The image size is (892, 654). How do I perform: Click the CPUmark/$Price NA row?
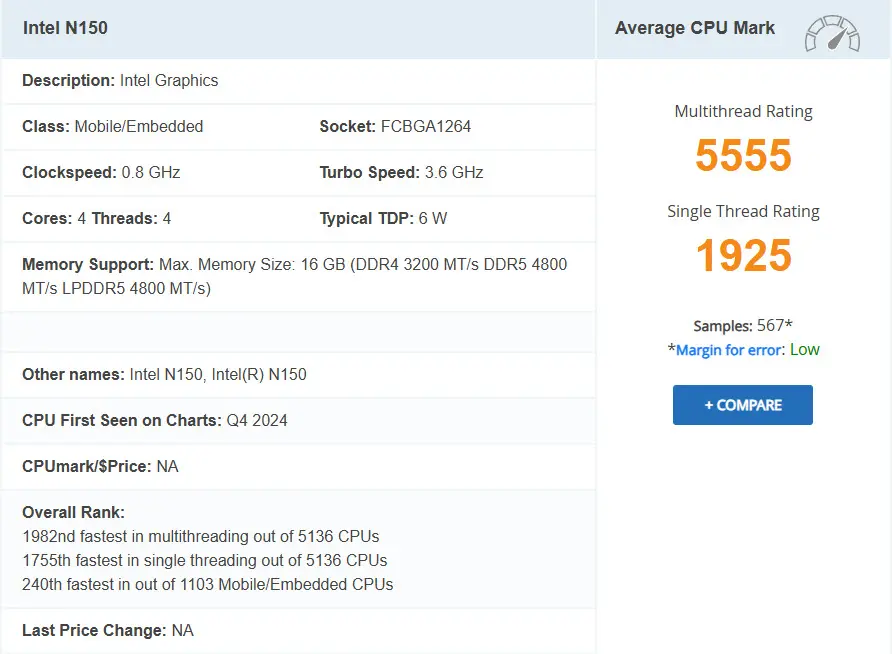point(100,467)
